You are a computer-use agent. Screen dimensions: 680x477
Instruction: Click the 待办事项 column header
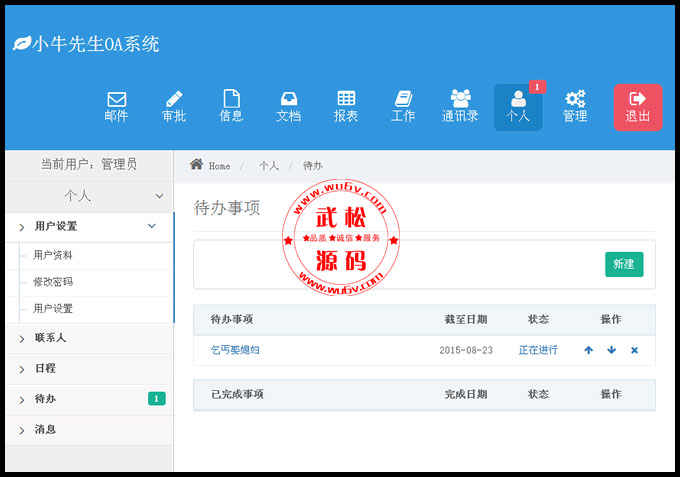point(232,320)
